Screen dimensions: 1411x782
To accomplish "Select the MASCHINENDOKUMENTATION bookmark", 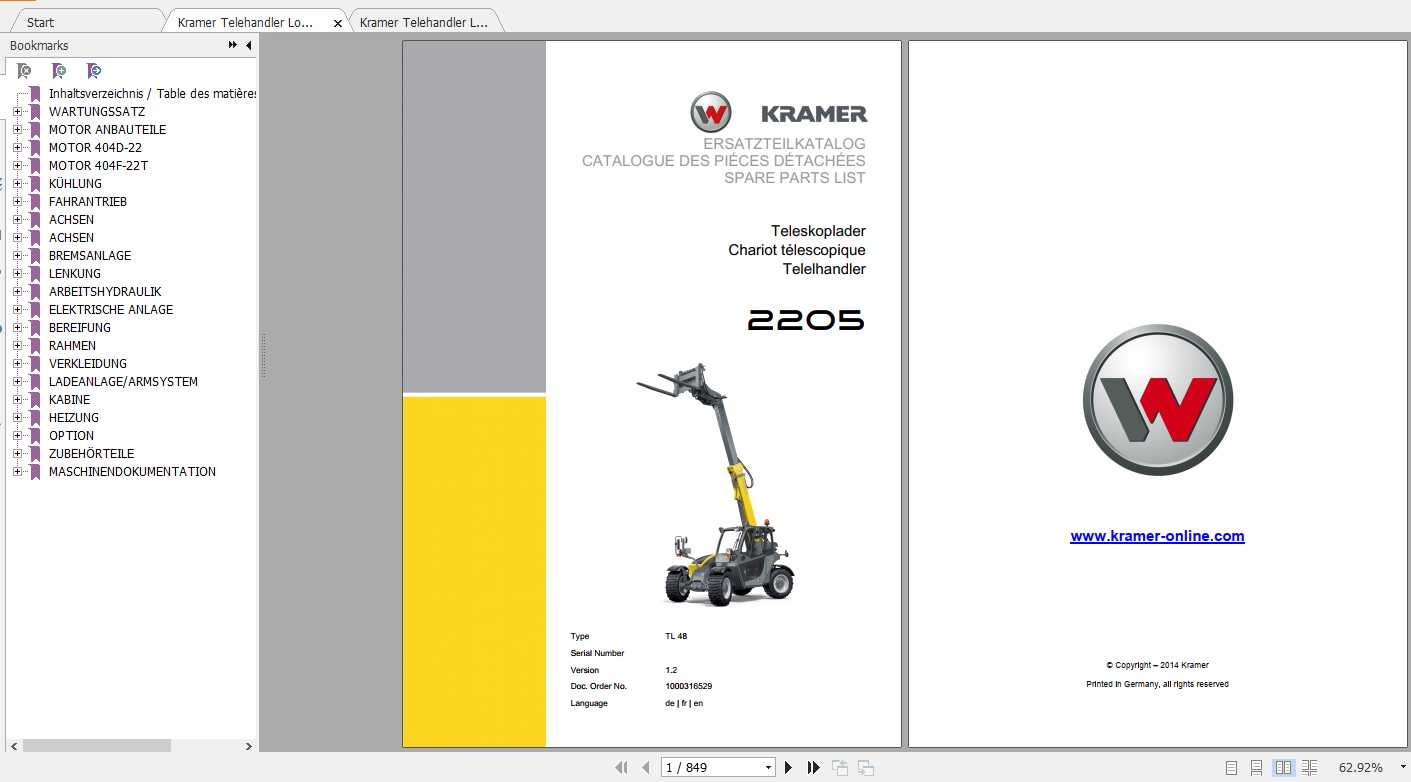I will click(x=132, y=472).
